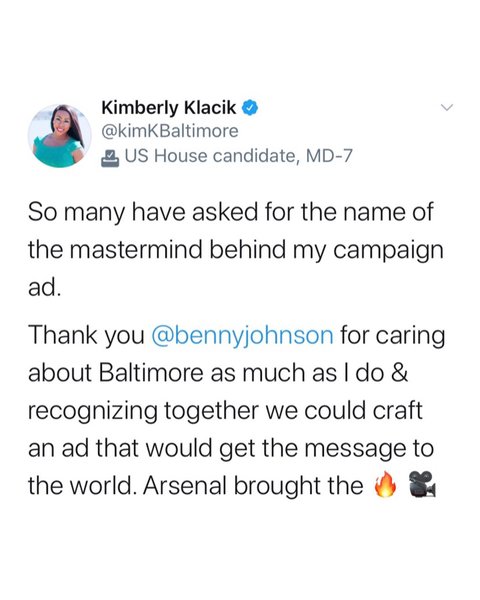The height and width of the screenshot is (600, 480).
Task: Click the fire emoji
Action: 385,484
